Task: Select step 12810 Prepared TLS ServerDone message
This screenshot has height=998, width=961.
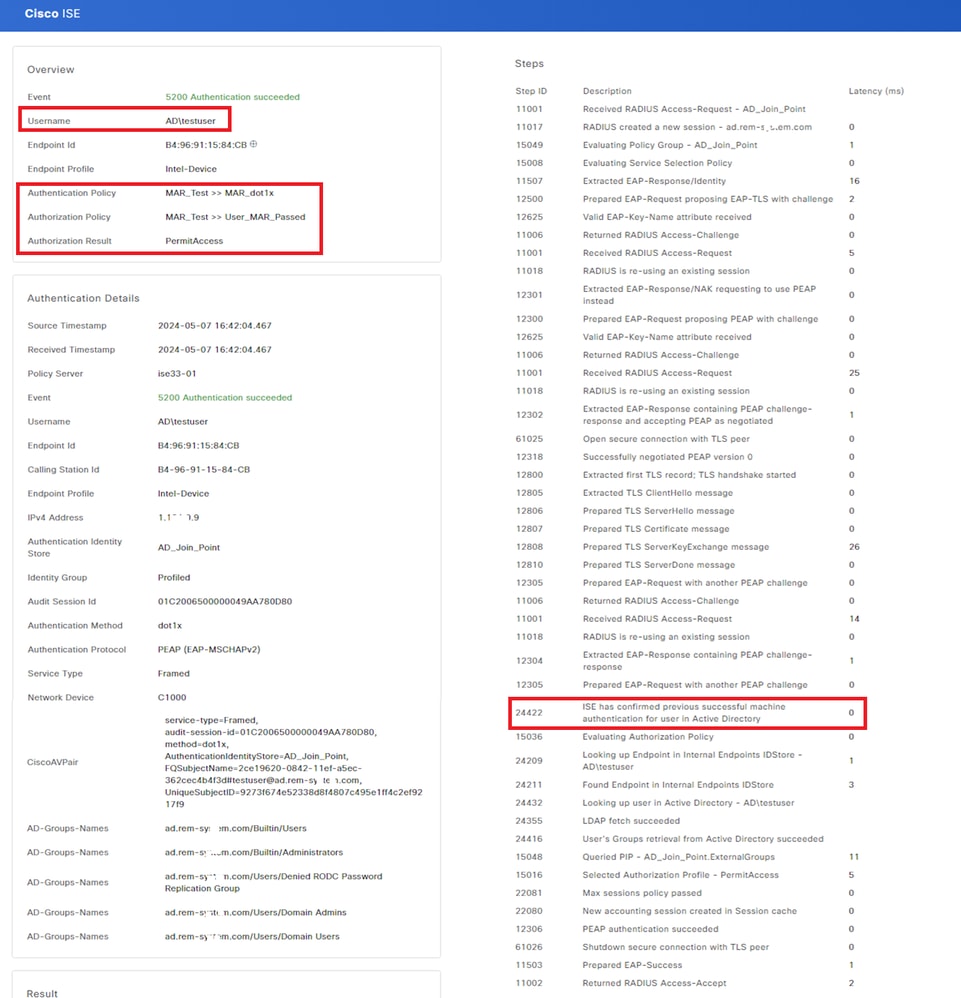Action: (x=687, y=565)
